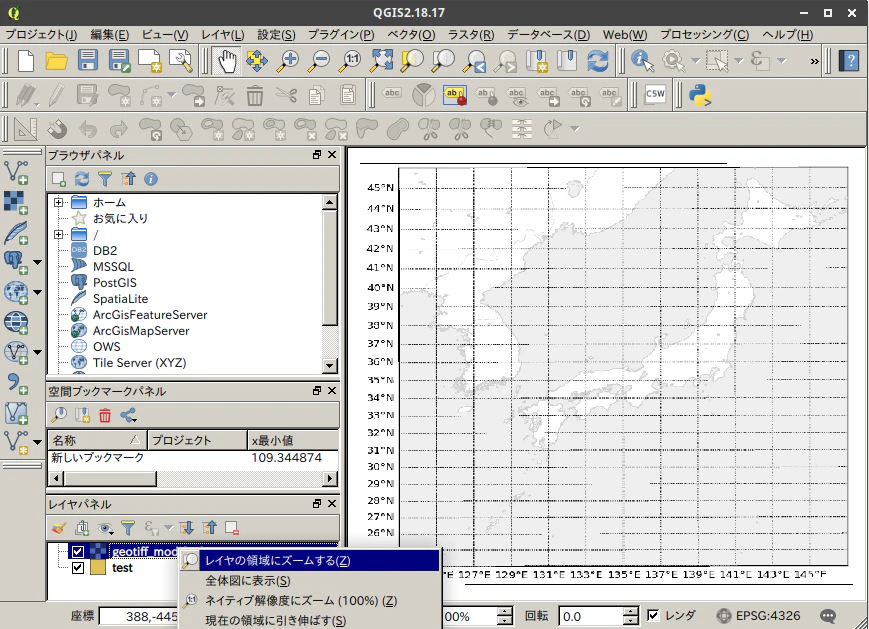Choose レイヤの領域にズームする from context menu
This screenshot has height=629, width=869.
coord(310,560)
